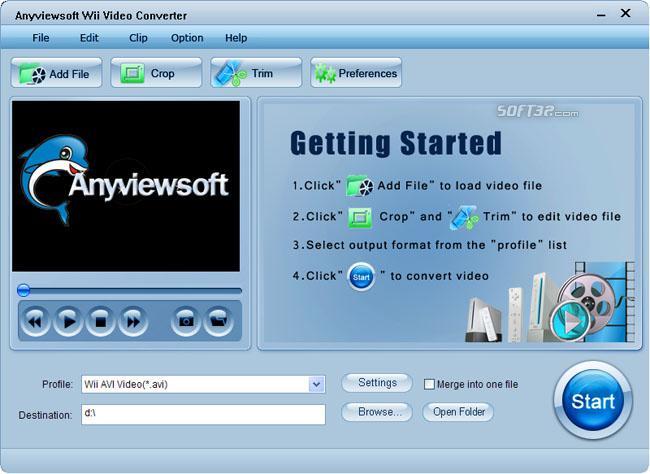Click the fast forward button
650x474 pixels.
133,321
